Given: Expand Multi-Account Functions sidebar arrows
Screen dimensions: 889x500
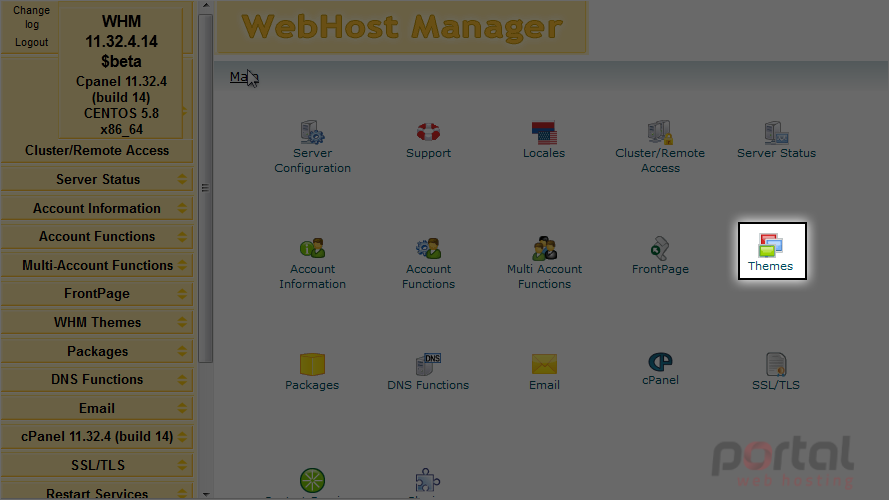Looking at the screenshot, I should click(182, 265).
